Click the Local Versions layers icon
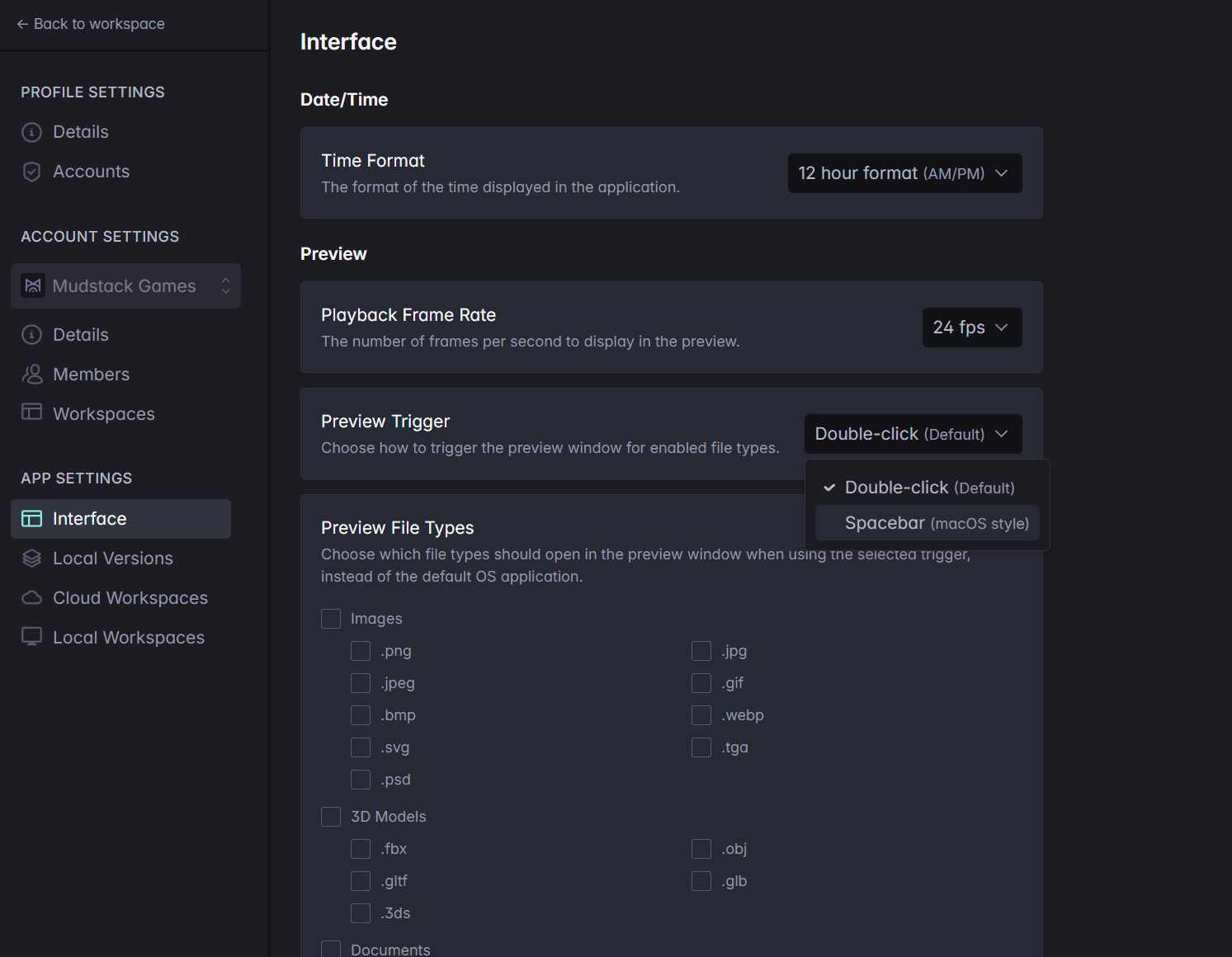Screen dimensions: 1232x957 point(31,558)
